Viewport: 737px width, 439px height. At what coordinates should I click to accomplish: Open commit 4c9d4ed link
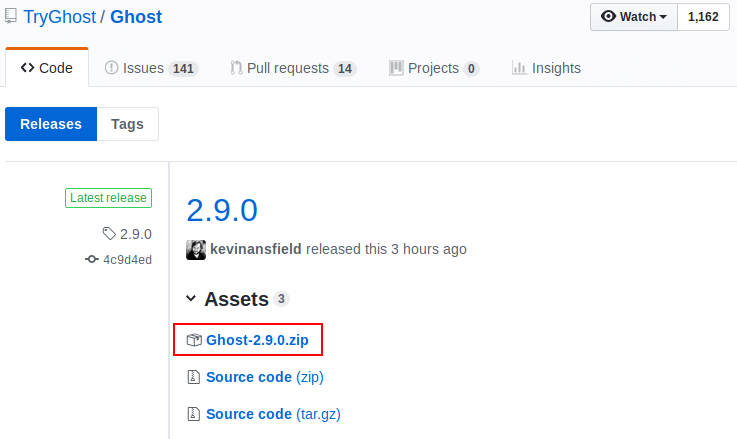click(127, 260)
